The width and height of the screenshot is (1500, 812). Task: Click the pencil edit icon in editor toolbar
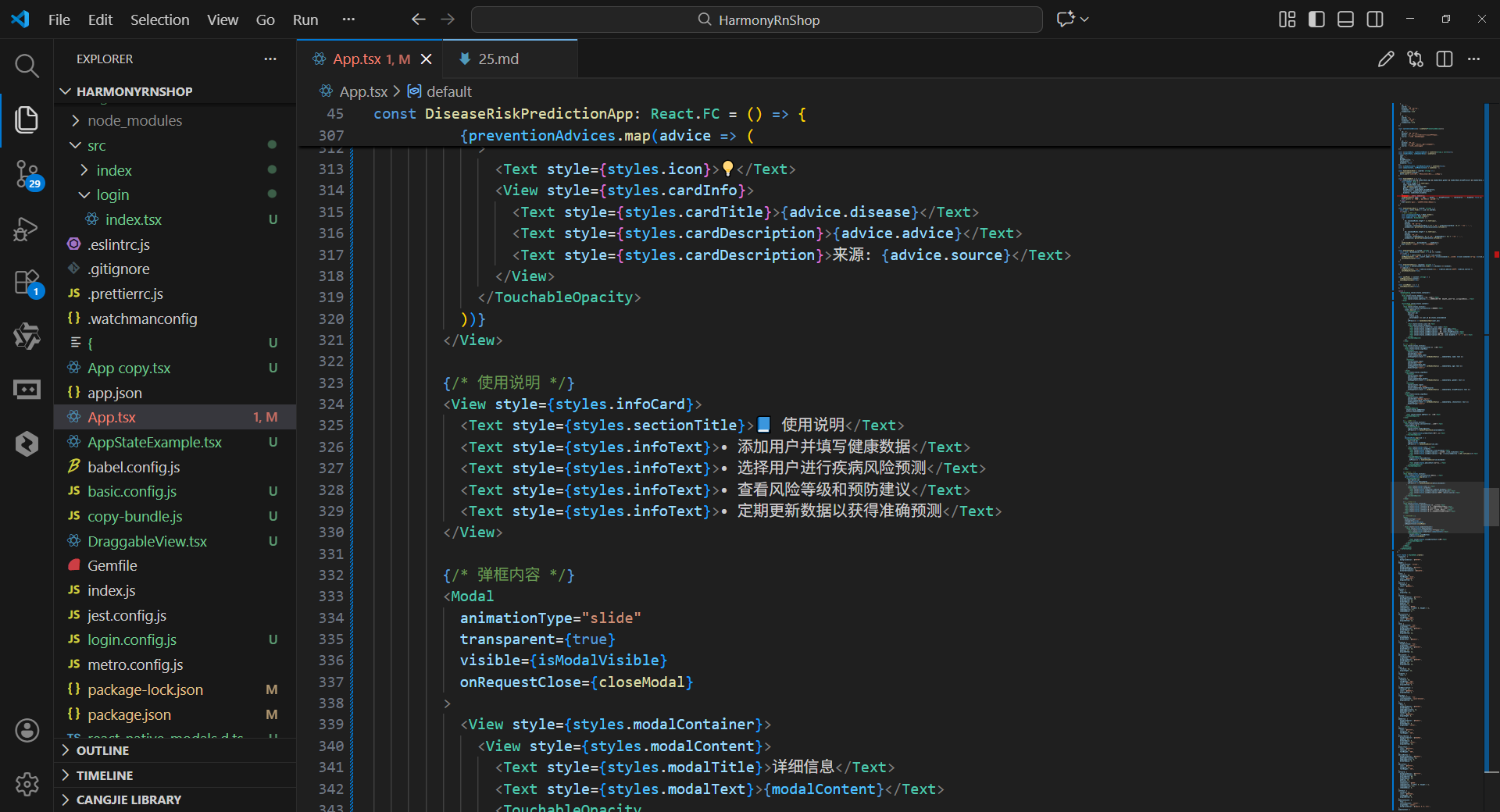tap(1385, 59)
